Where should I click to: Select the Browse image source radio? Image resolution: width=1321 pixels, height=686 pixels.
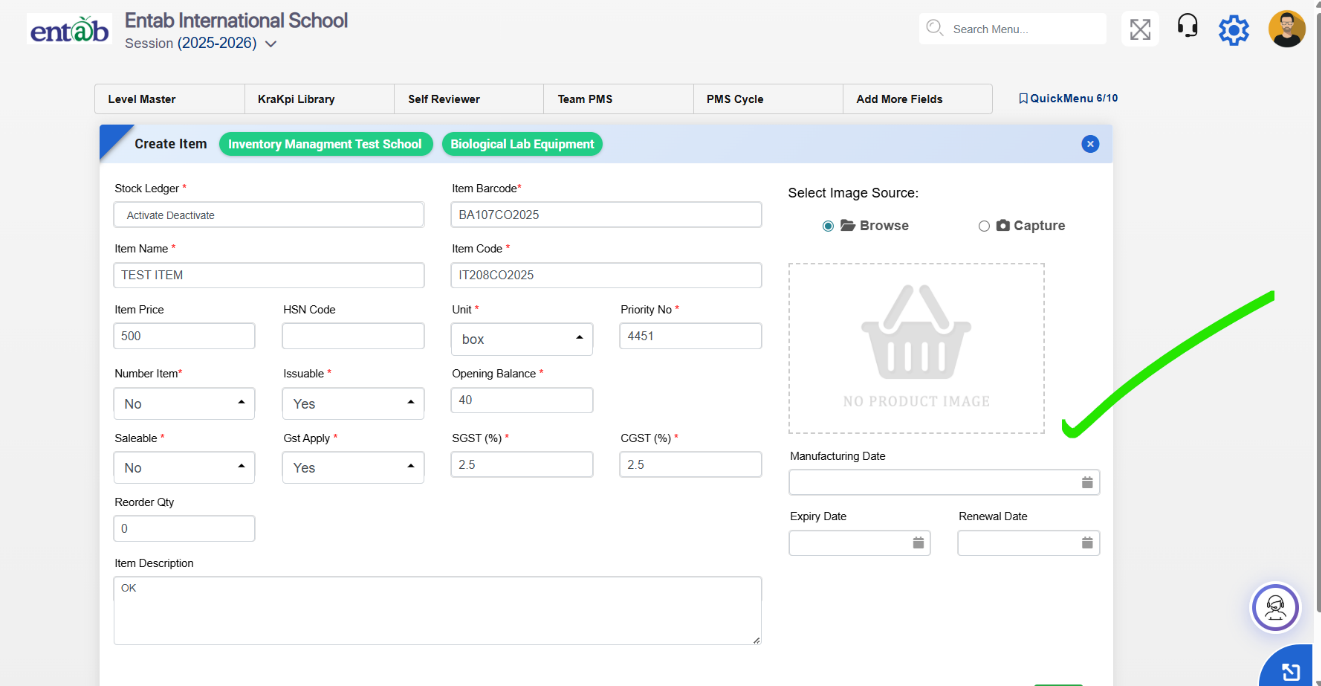(828, 226)
